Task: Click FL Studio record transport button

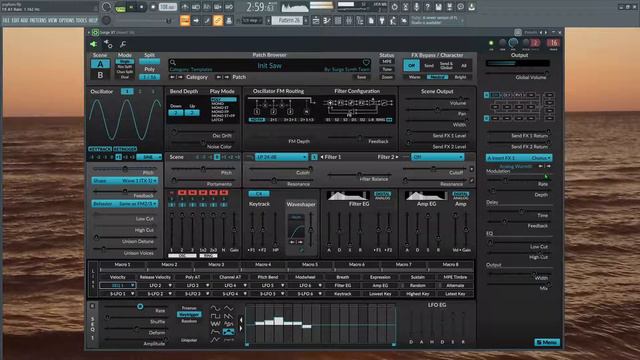Action: [153, 7]
